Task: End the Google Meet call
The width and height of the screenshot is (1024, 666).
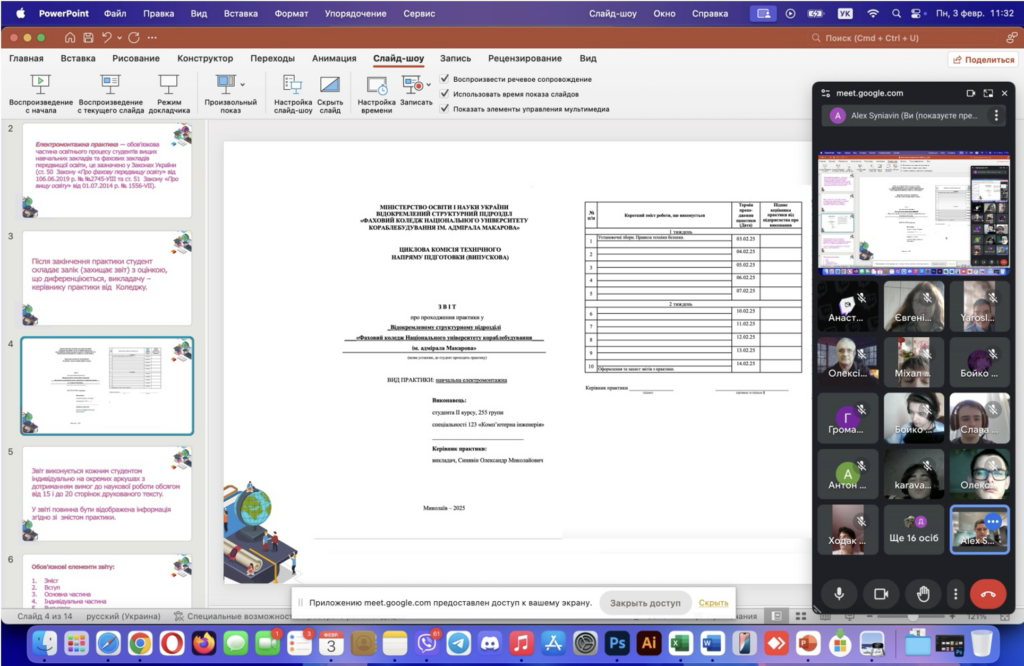Action: pos(987,594)
